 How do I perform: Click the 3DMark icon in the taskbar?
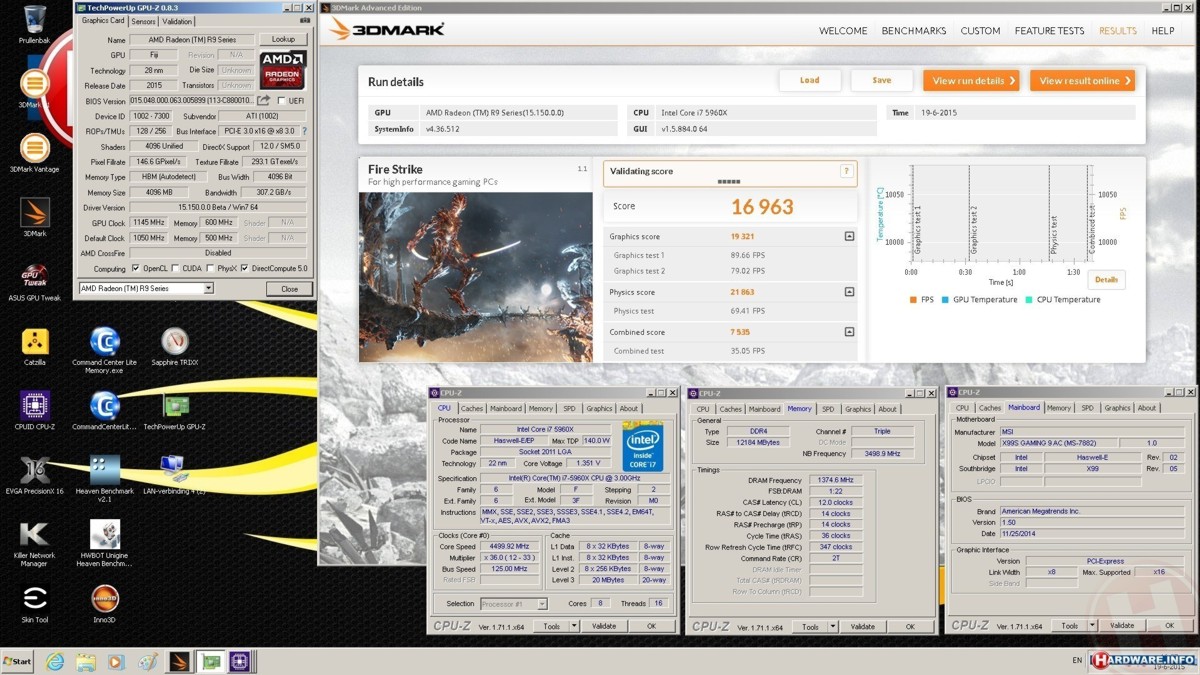179,661
